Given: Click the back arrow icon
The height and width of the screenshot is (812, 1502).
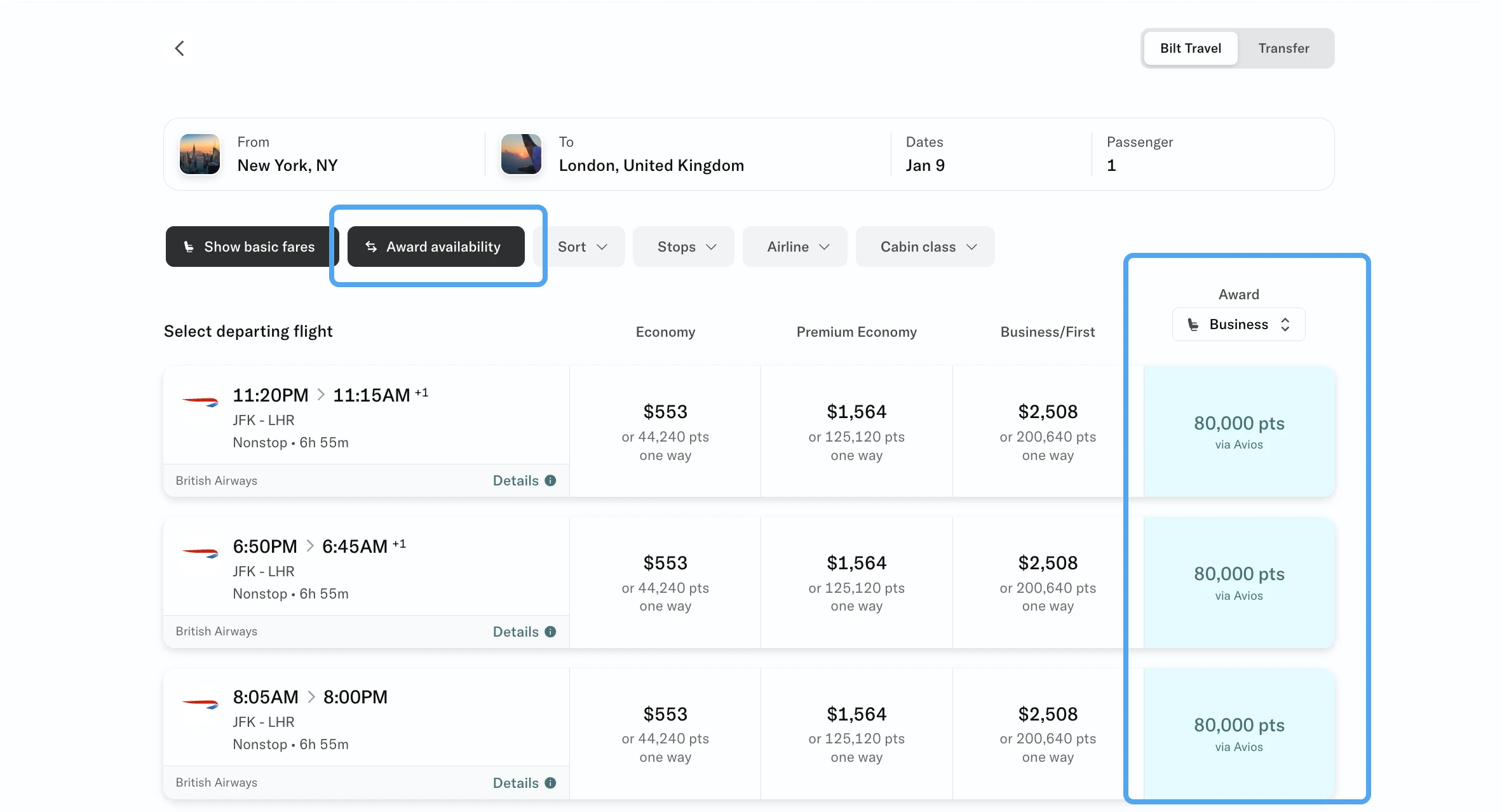Looking at the screenshot, I should (x=180, y=48).
